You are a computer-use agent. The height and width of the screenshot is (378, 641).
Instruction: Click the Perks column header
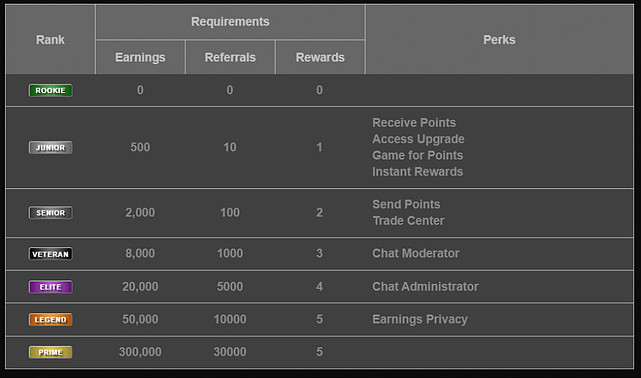pyautogui.click(x=499, y=40)
